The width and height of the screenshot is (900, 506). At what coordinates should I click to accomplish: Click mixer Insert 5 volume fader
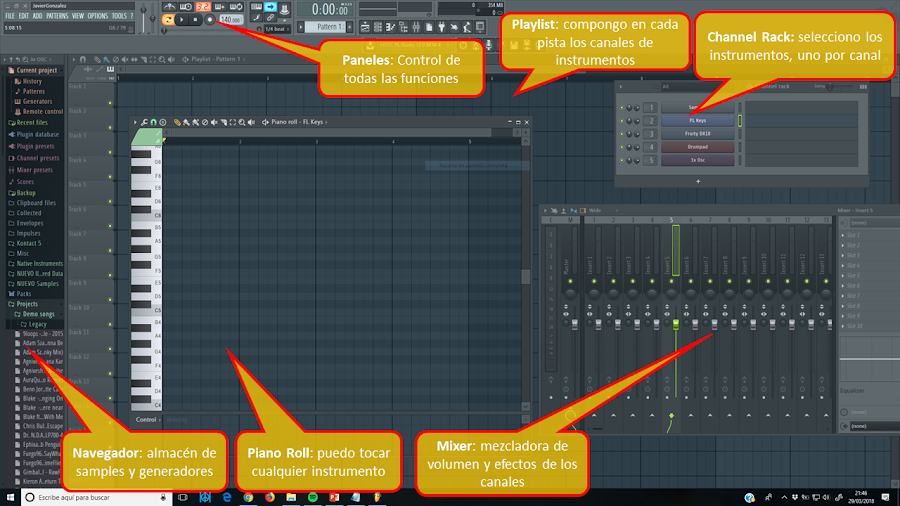(x=676, y=324)
